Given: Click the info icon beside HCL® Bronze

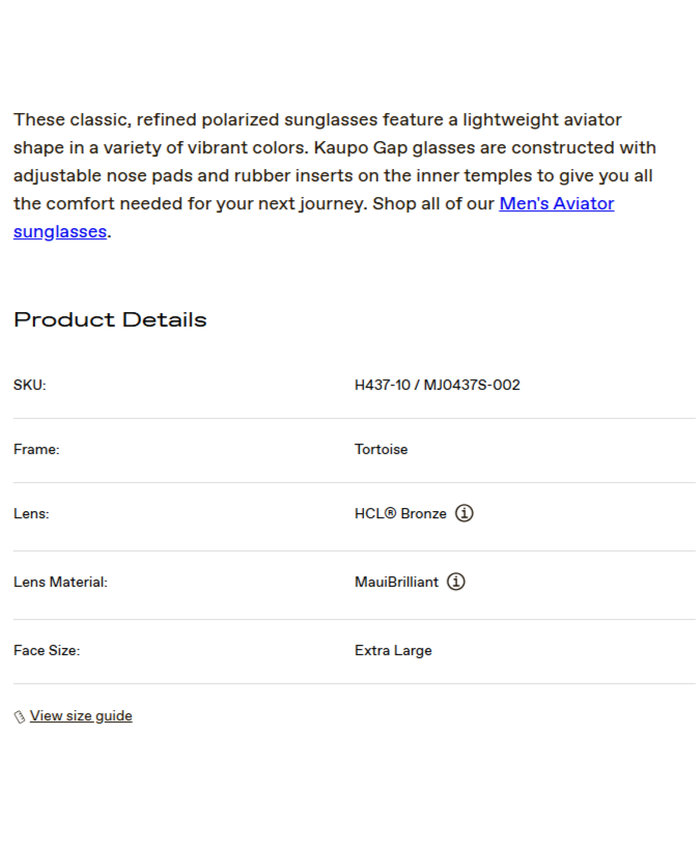Looking at the screenshot, I should tap(464, 513).
